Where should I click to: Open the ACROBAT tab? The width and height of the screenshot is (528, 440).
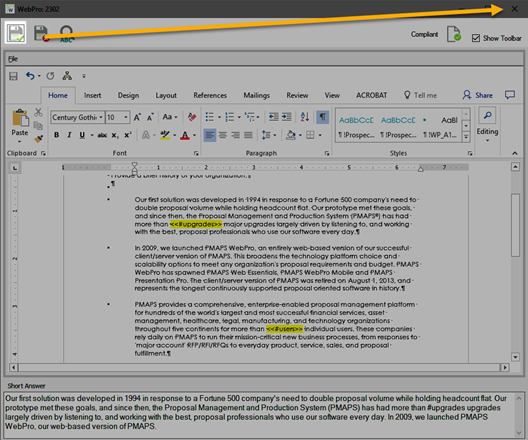(371, 95)
